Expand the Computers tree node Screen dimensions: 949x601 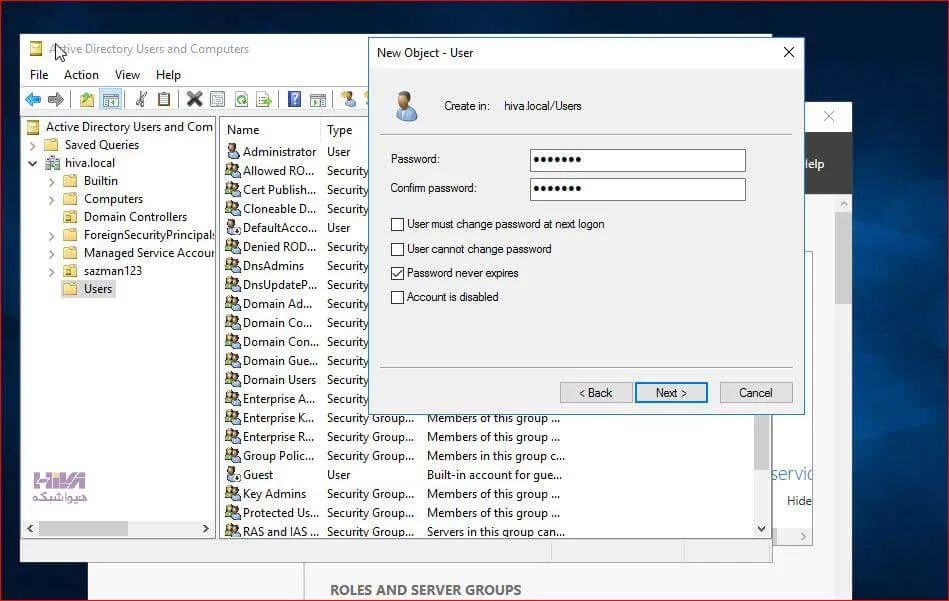[51, 200]
